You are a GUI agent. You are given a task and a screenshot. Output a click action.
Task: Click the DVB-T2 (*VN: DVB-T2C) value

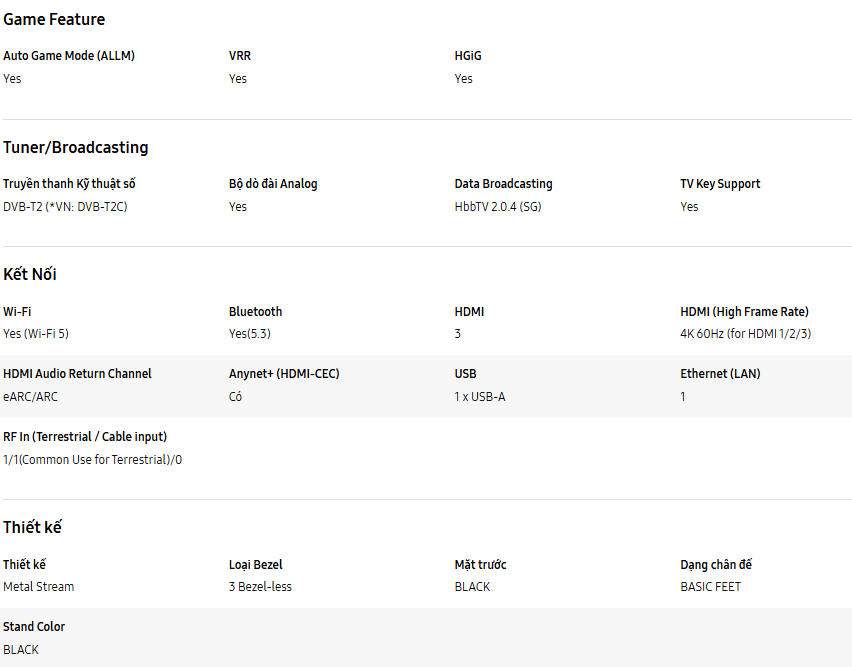pyautogui.click(x=65, y=207)
